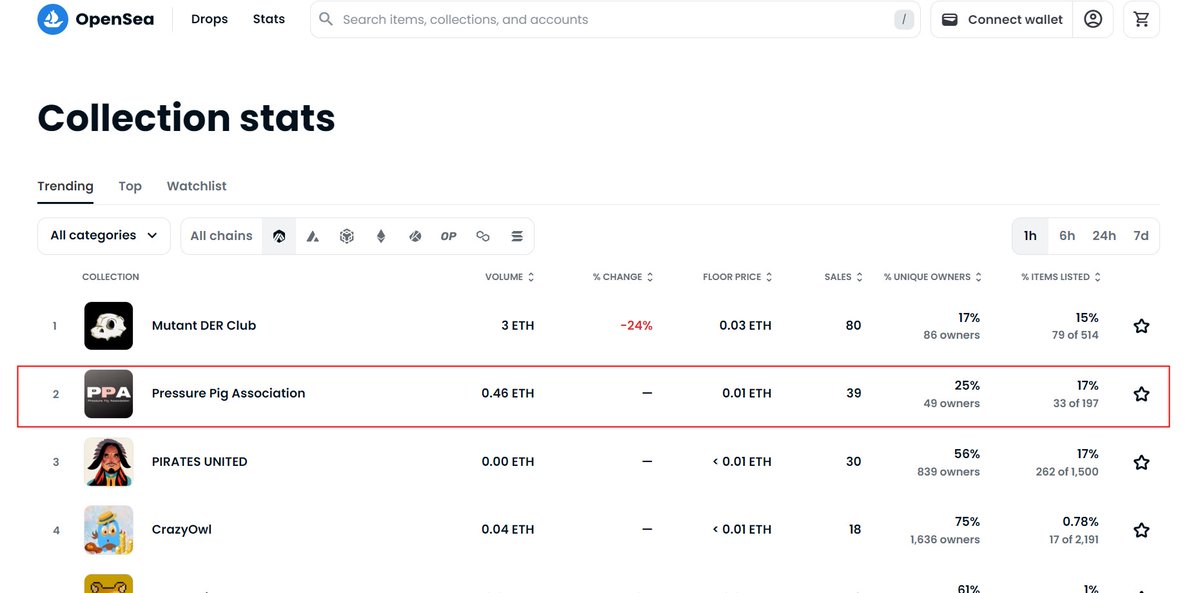This screenshot has height=593, width=1200.
Task: Click the Collection stats heading
Action: coord(186,118)
